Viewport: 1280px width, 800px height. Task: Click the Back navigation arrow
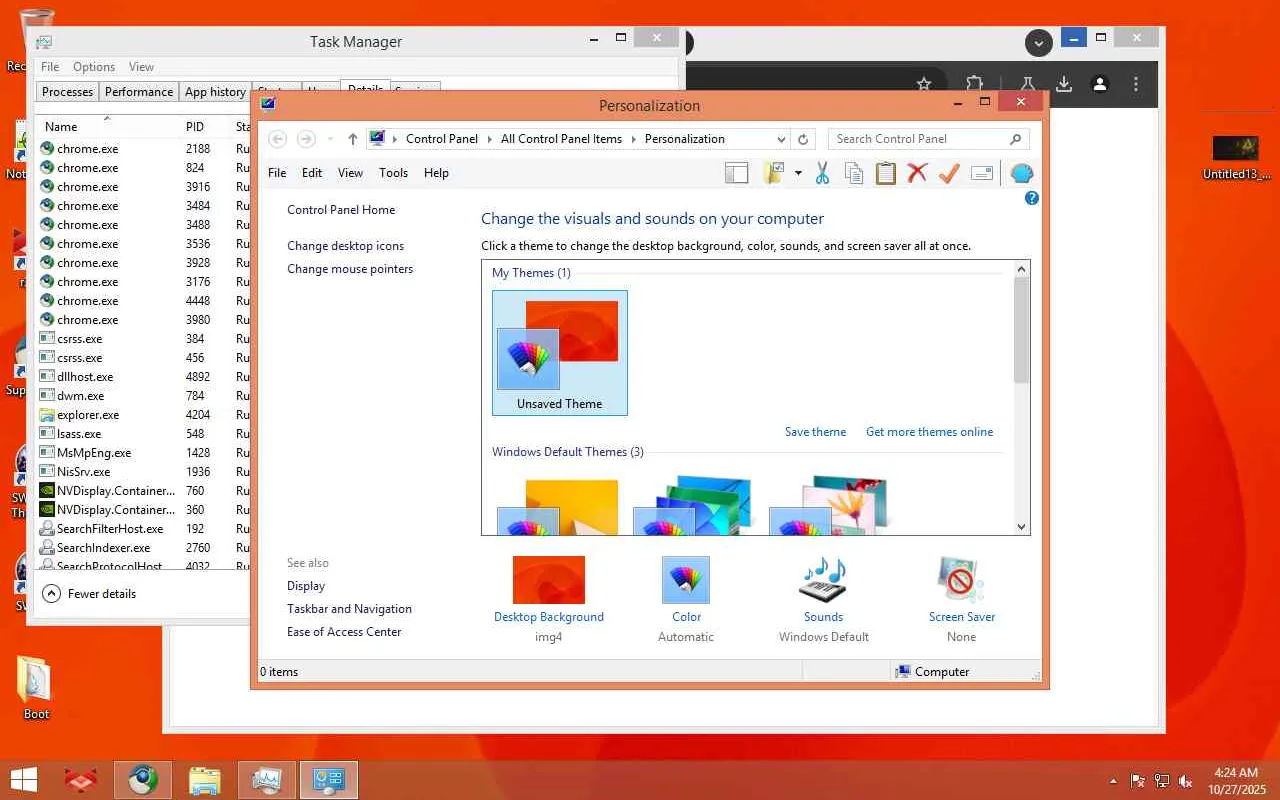pyautogui.click(x=278, y=139)
